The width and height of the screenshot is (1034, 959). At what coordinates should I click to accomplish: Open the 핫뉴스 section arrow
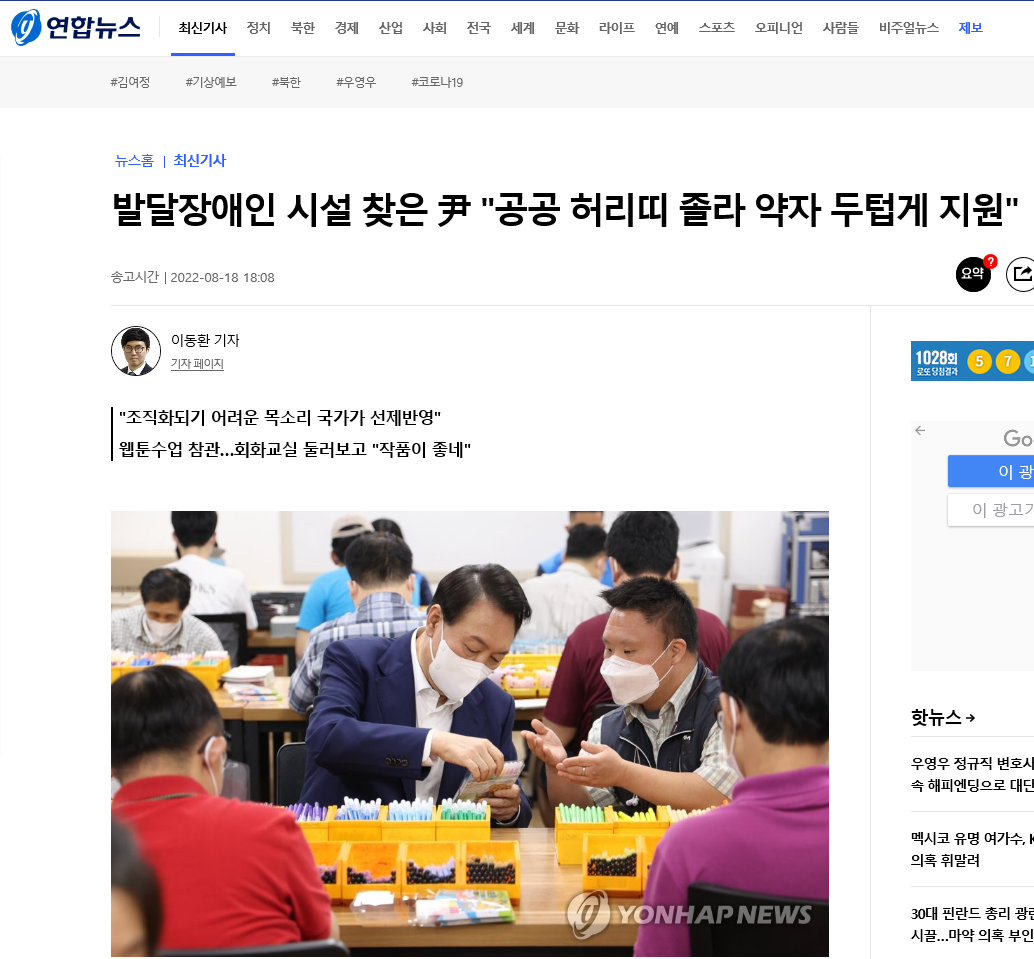point(970,718)
